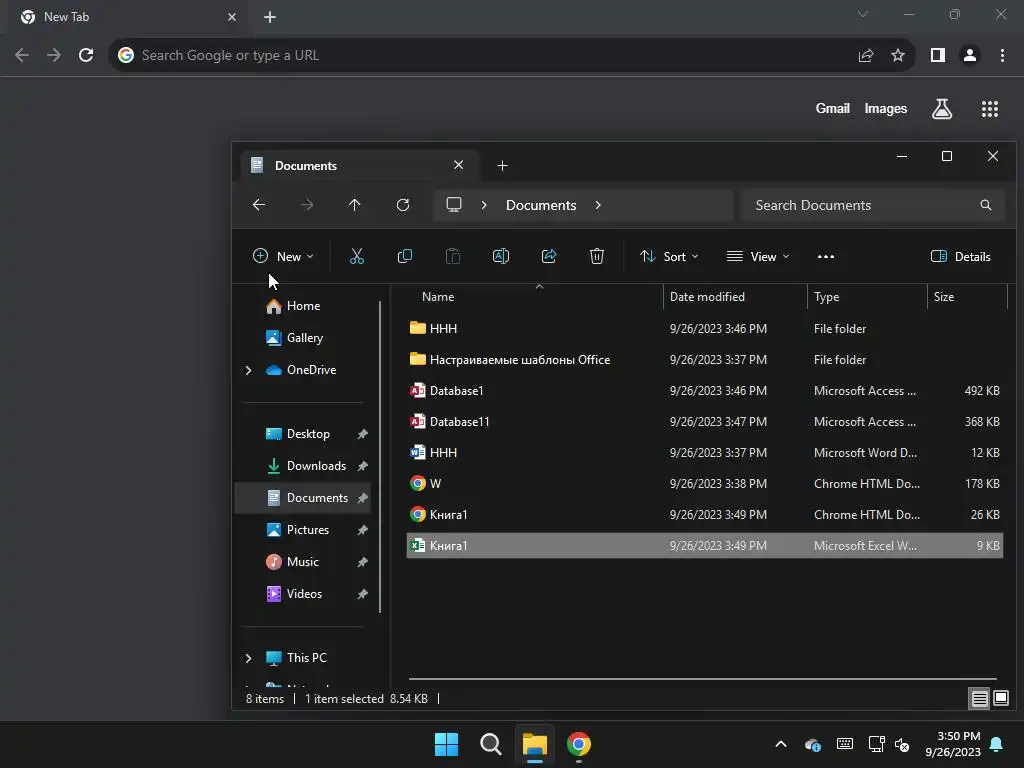This screenshot has height=768, width=1024.
Task: Select the HHH file folder row
Action: (705, 328)
